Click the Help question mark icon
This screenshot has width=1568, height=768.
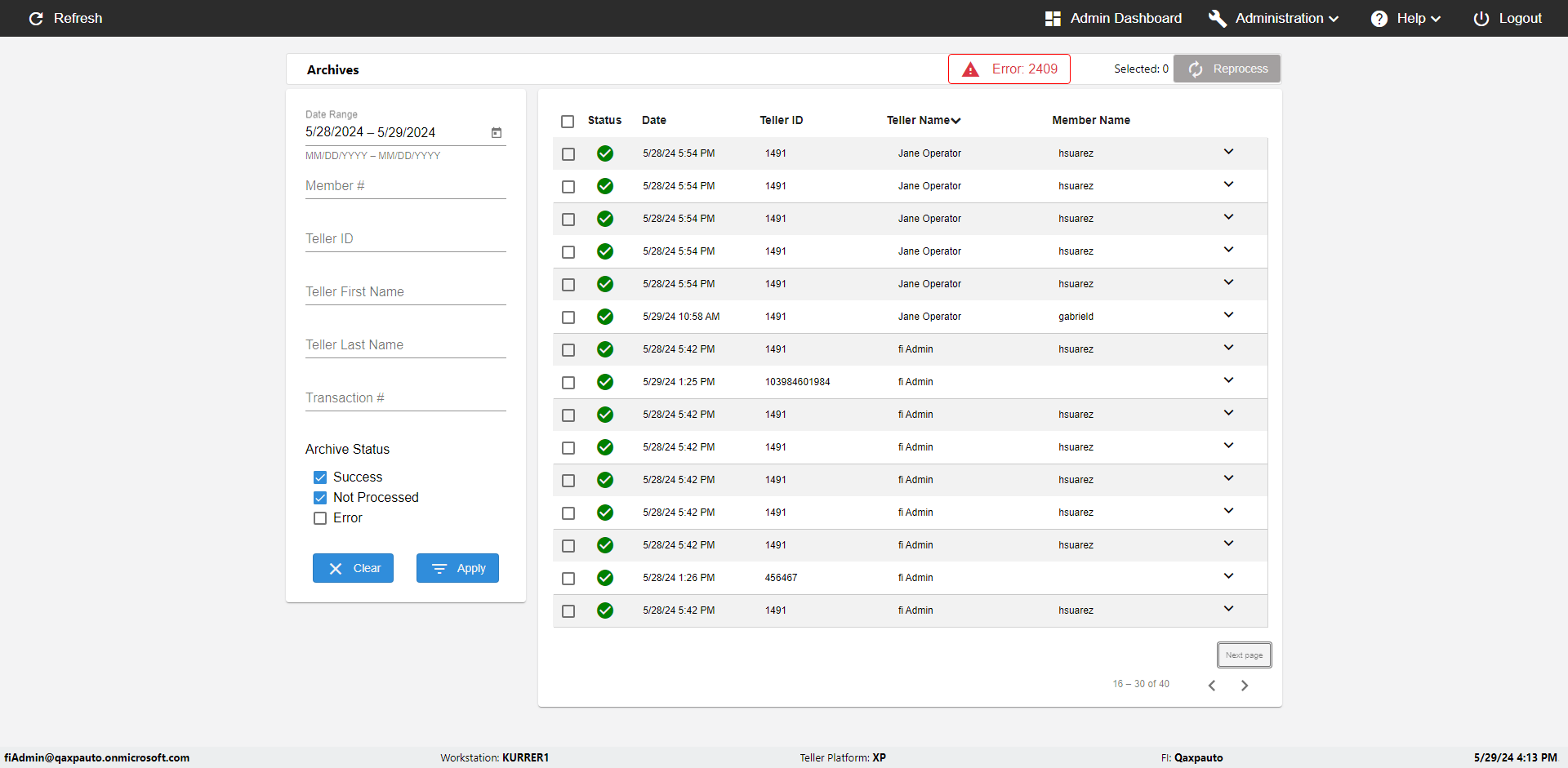click(x=1379, y=19)
